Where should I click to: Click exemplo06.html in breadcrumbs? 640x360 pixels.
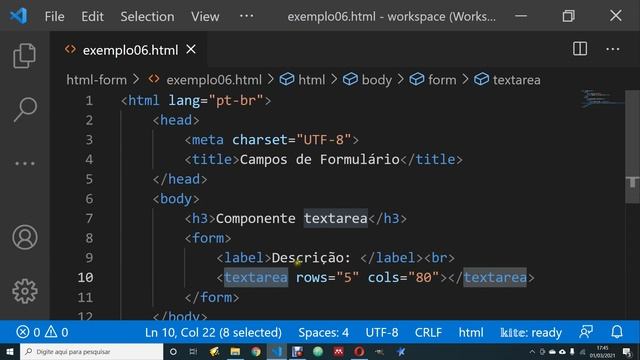click(x=214, y=80)
